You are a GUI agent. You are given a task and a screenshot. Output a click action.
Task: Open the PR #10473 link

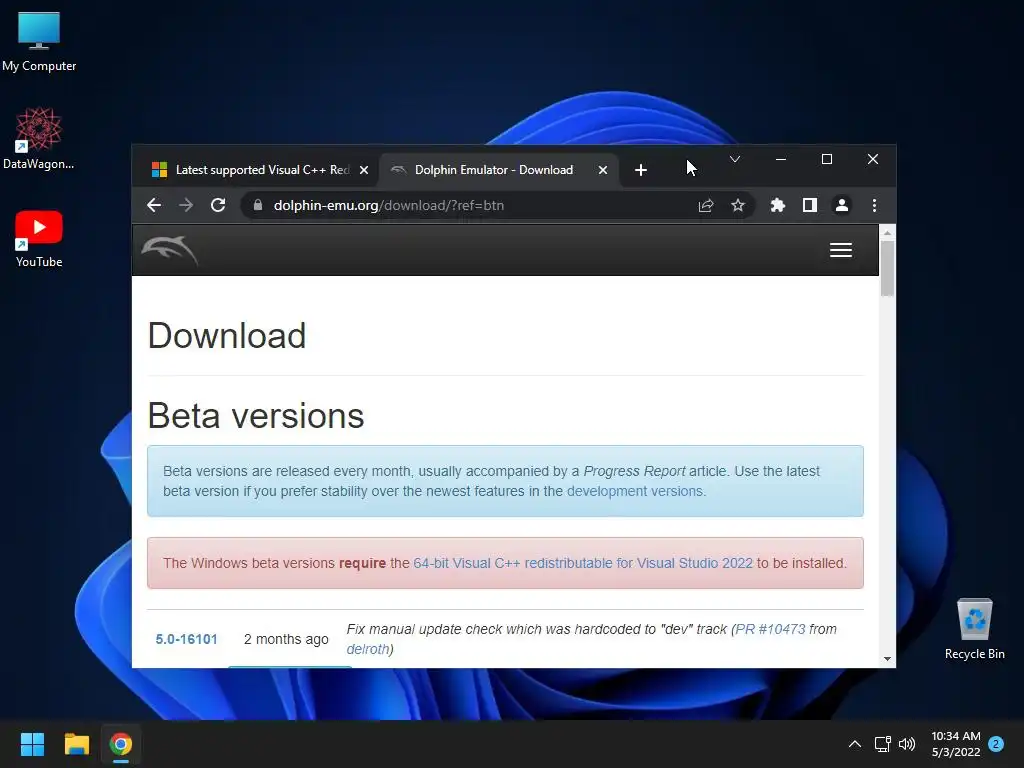click(771, 629)
